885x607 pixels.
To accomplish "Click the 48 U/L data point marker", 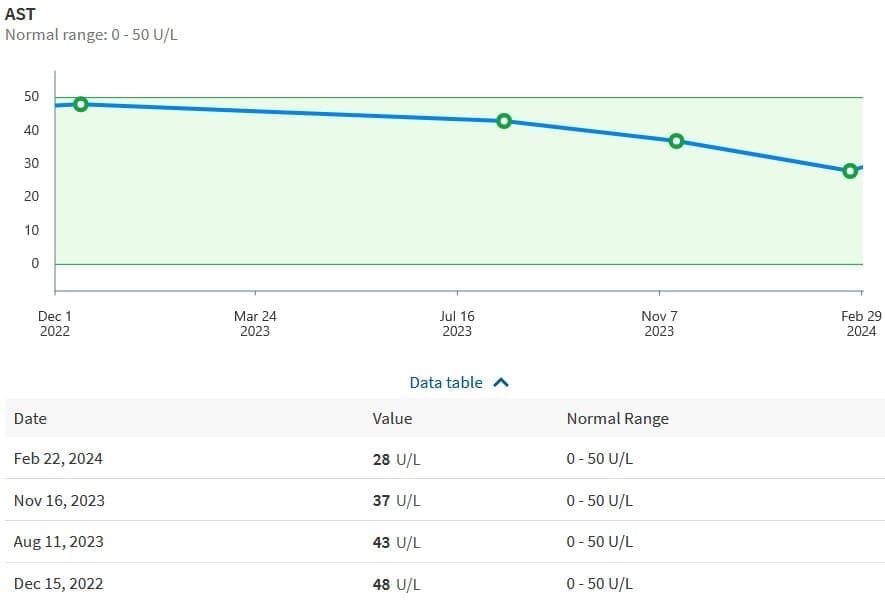I will 81,104.
